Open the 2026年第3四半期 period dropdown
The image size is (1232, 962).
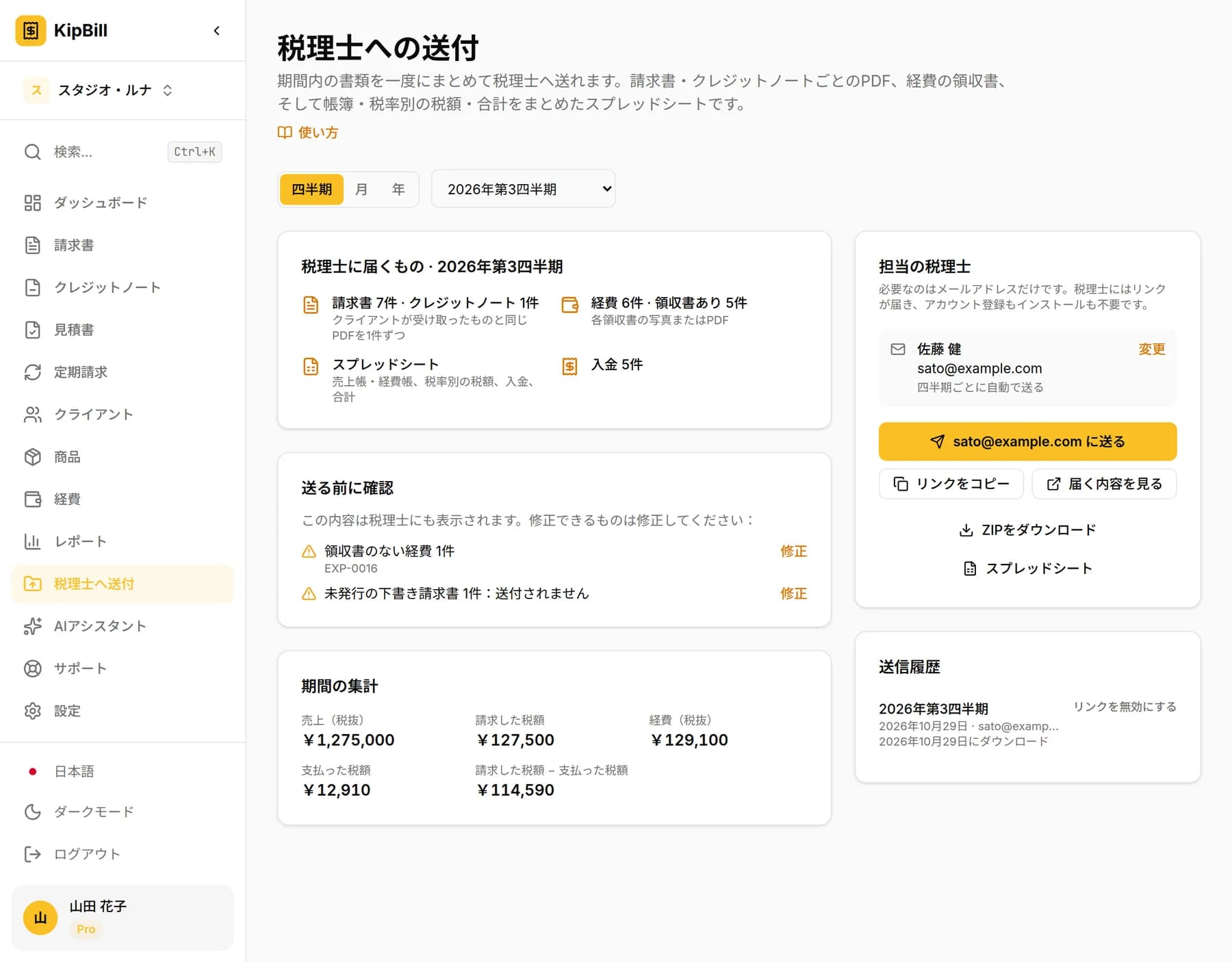tap(524, 190)
